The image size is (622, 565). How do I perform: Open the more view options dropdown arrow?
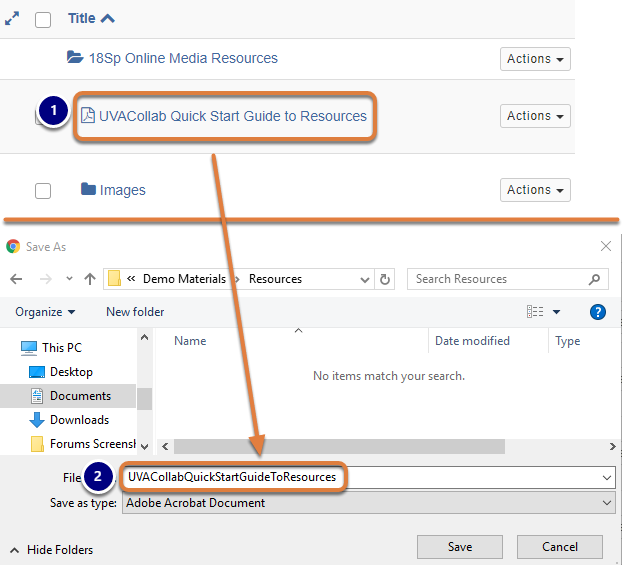557,312
